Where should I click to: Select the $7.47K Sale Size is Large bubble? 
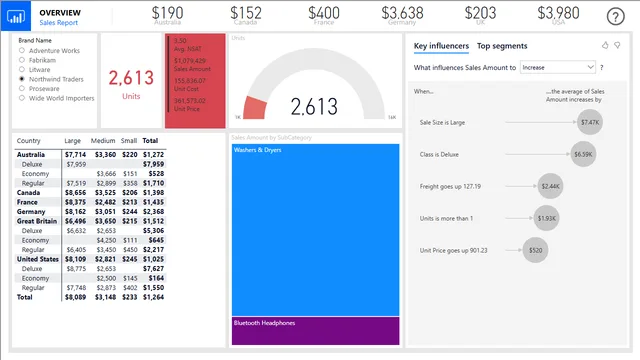tap(590, 122)
